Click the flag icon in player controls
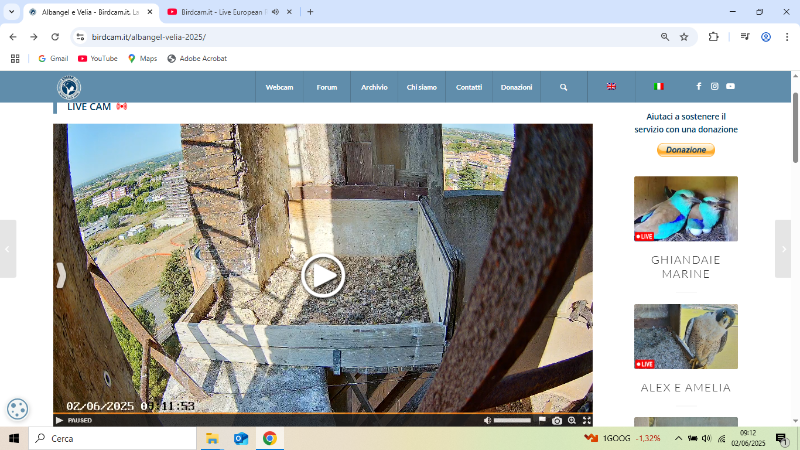Screen dimensions: 800x450 tap(542, 420)
